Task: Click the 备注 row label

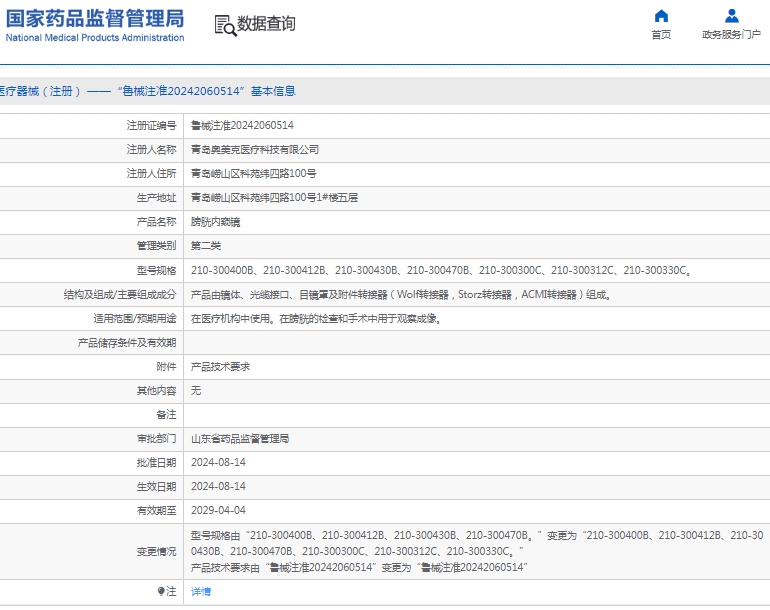Action: [x=166, y=415]
